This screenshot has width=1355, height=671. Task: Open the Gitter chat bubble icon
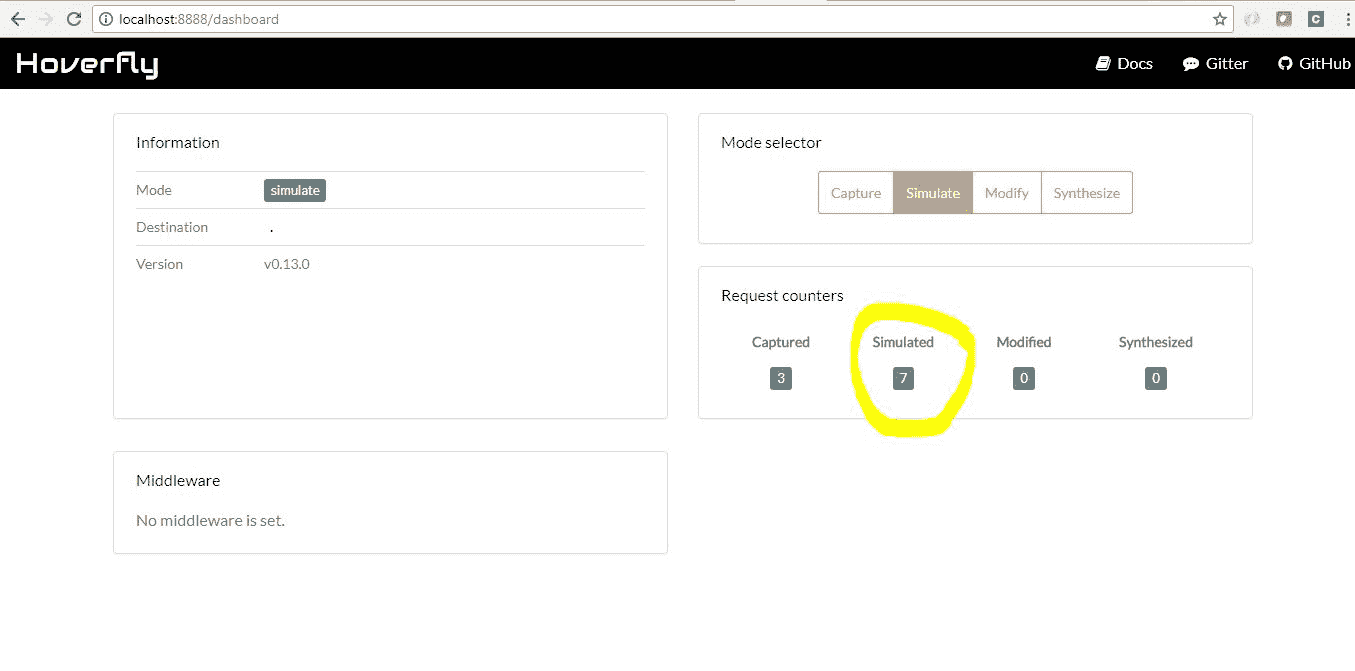pyautogui.click(x=1190, y=63)
